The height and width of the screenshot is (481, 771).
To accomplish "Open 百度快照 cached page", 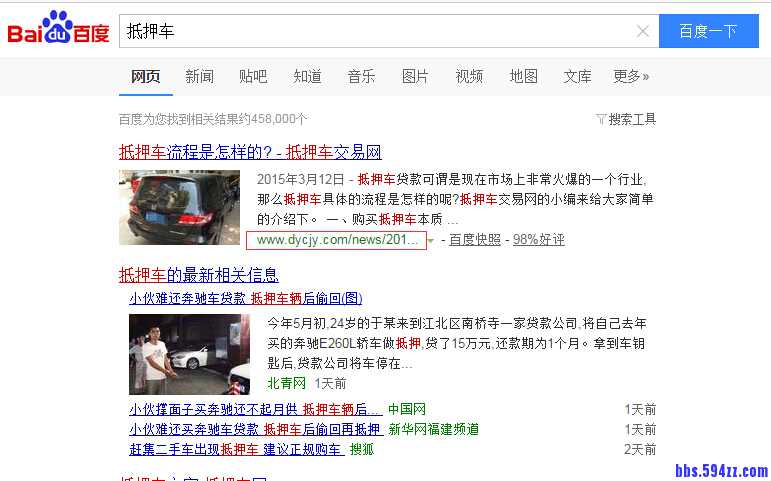I will [x=474, y=240].
